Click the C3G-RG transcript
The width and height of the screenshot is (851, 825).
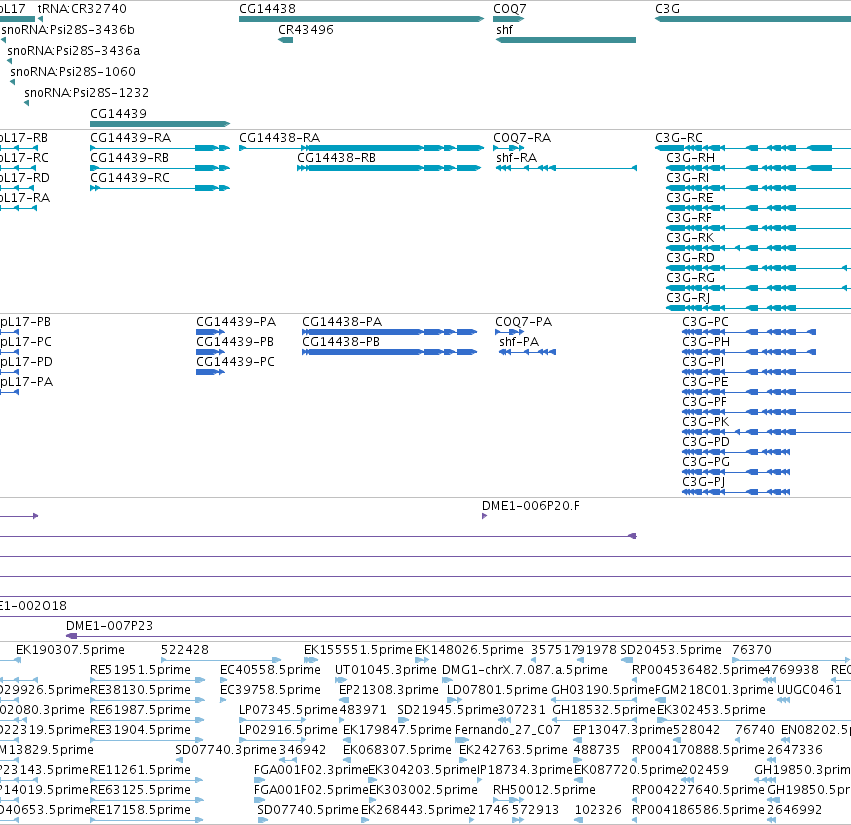758,288
